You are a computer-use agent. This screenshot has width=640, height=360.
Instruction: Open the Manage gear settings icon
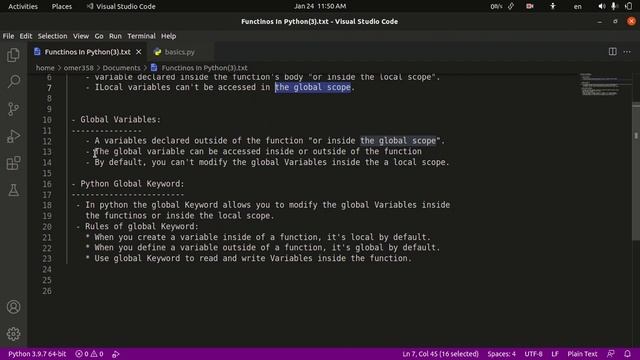pos(13,334)
